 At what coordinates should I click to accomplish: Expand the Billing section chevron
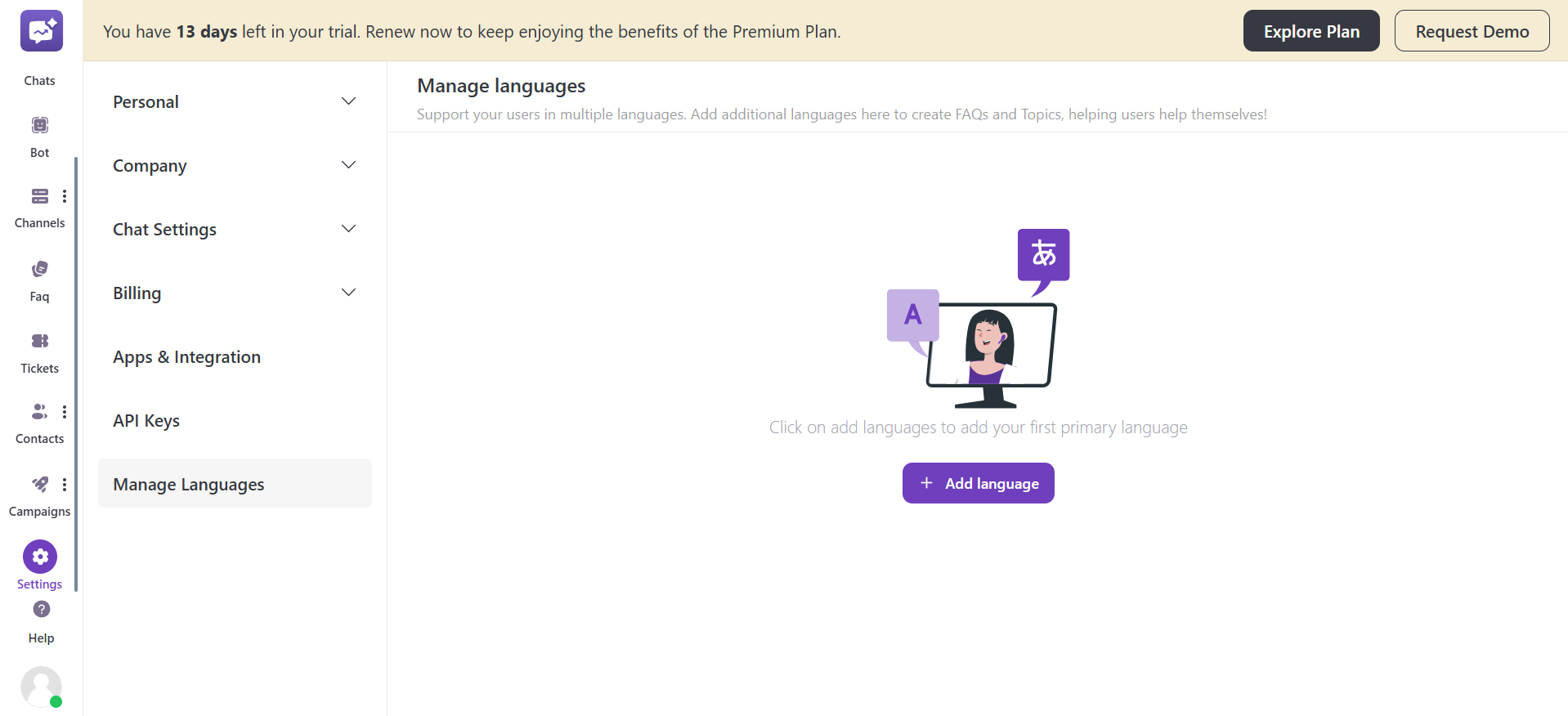tap(348, 293)
